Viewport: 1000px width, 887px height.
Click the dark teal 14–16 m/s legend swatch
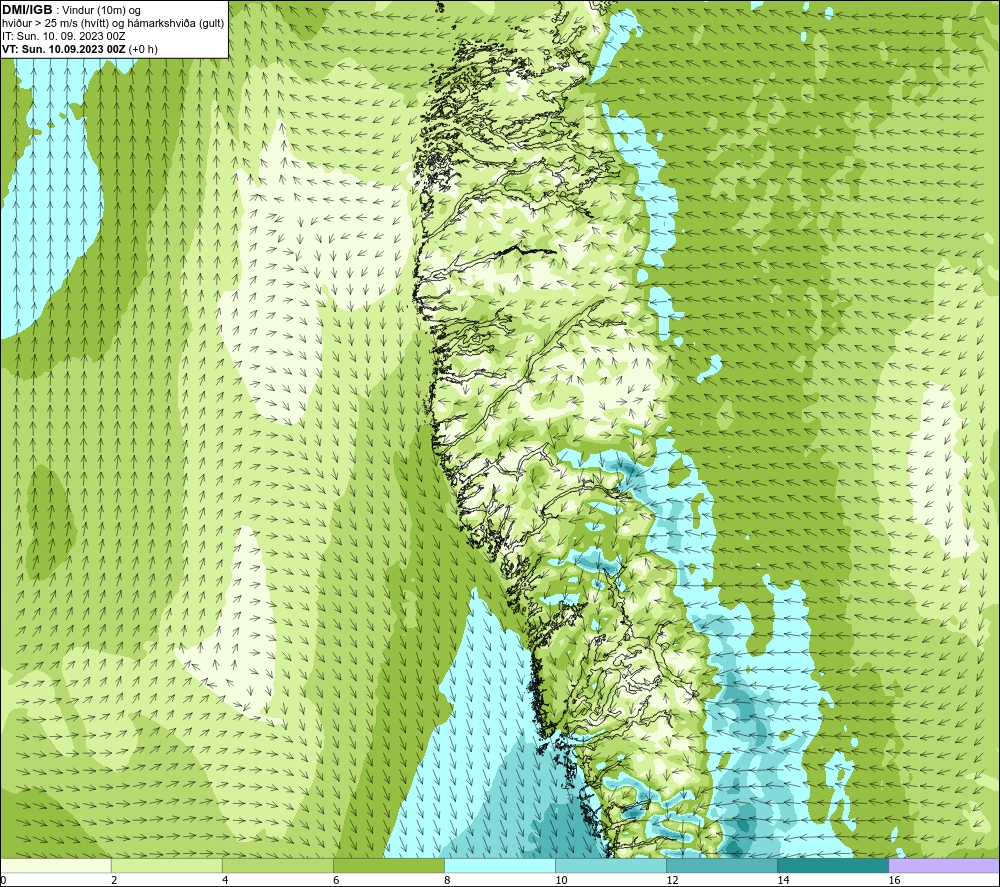pyautogui.click(x=833, y=865)
